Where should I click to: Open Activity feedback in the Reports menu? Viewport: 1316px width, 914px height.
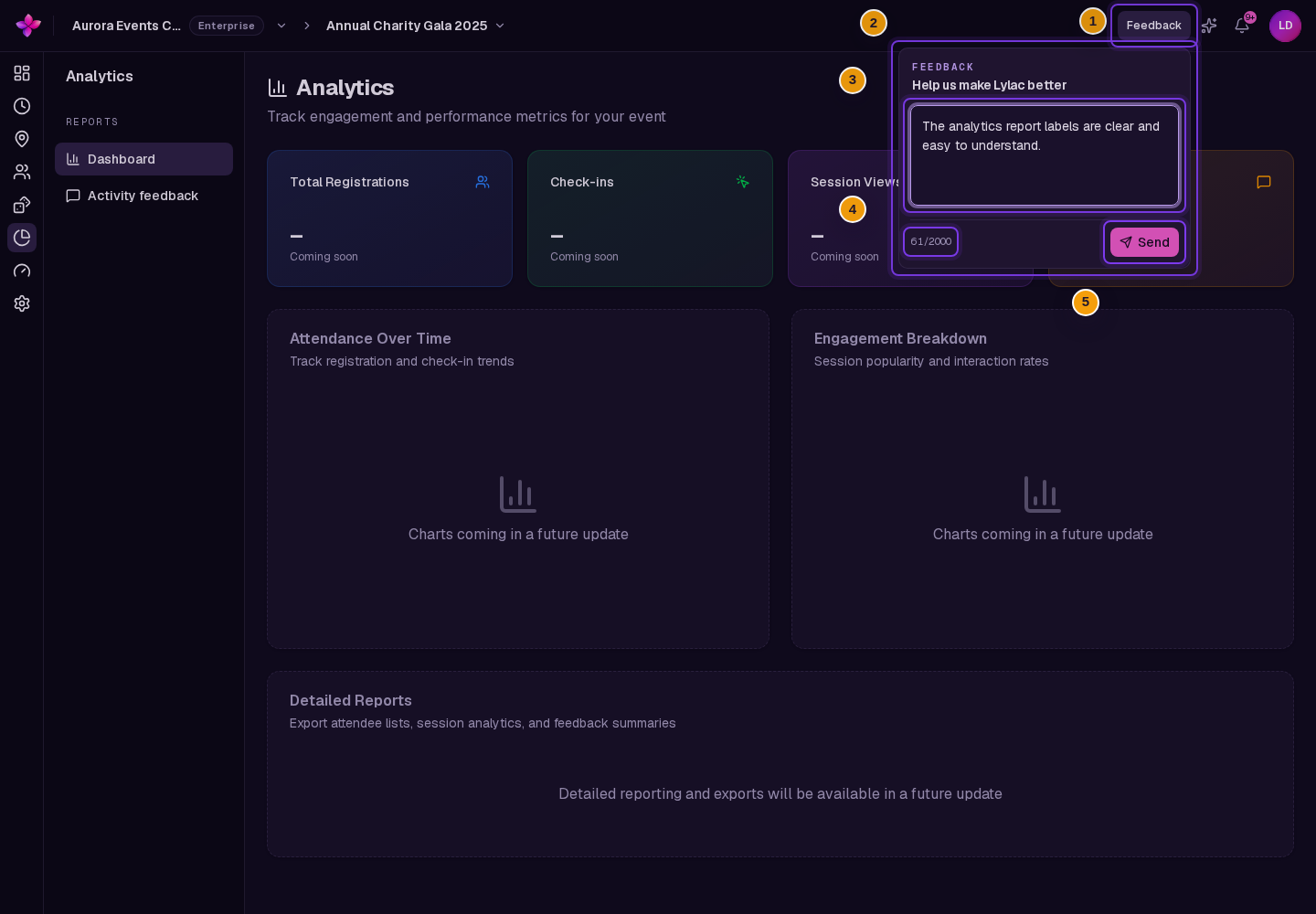pyautogui.click(x=143, y=196)
